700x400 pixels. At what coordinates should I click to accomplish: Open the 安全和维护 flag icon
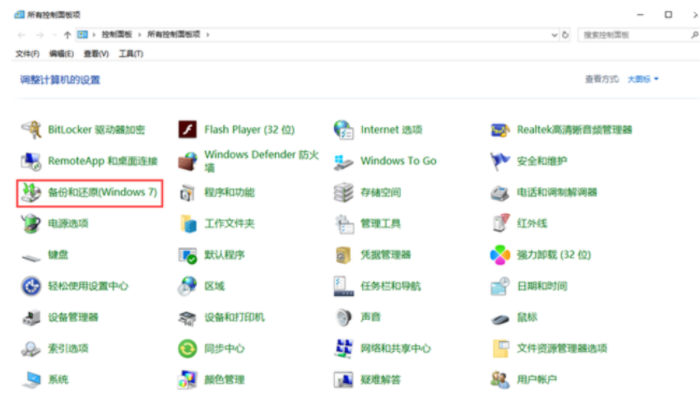click(x=500, y=161)
